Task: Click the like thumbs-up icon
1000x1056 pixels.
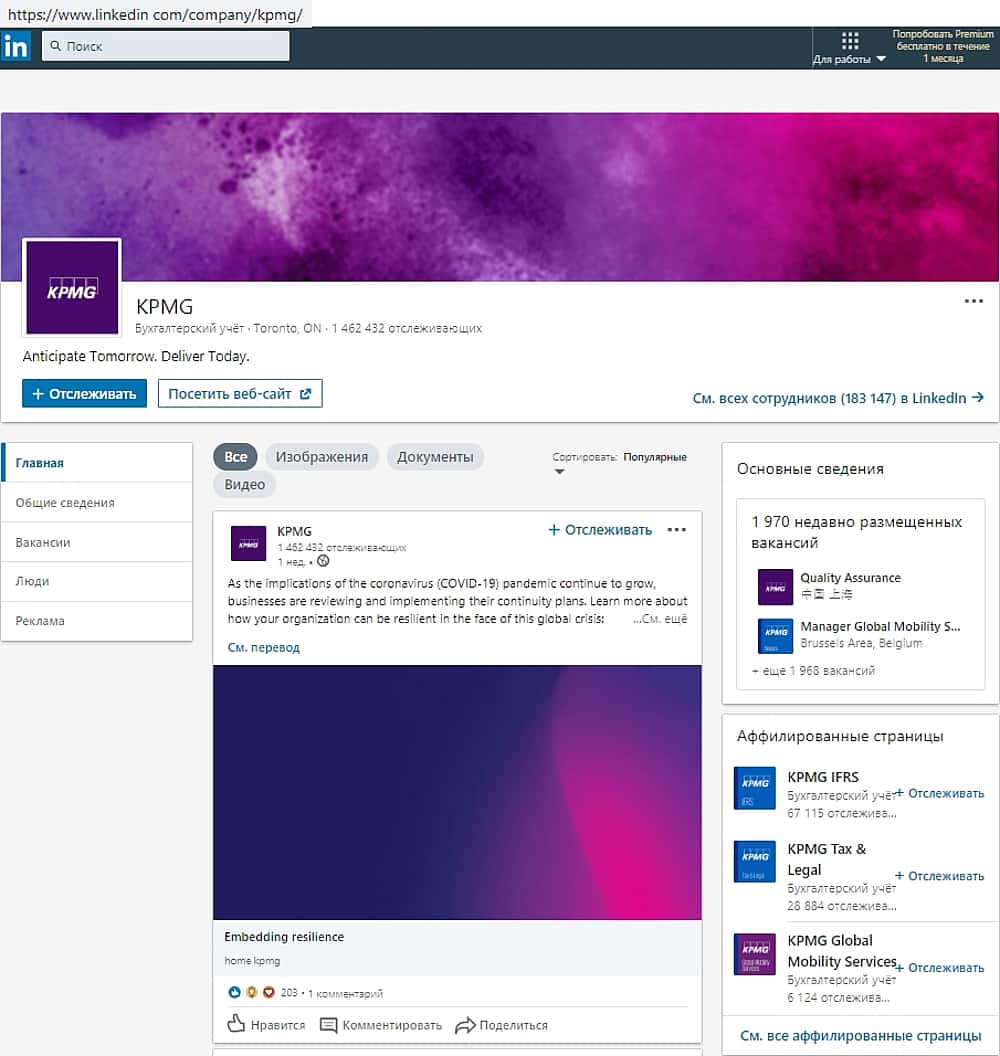Action: click(x=236, y=1024)
